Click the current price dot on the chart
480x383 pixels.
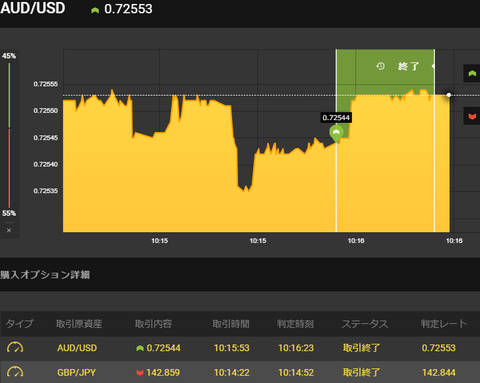click(x=449, y=95)
